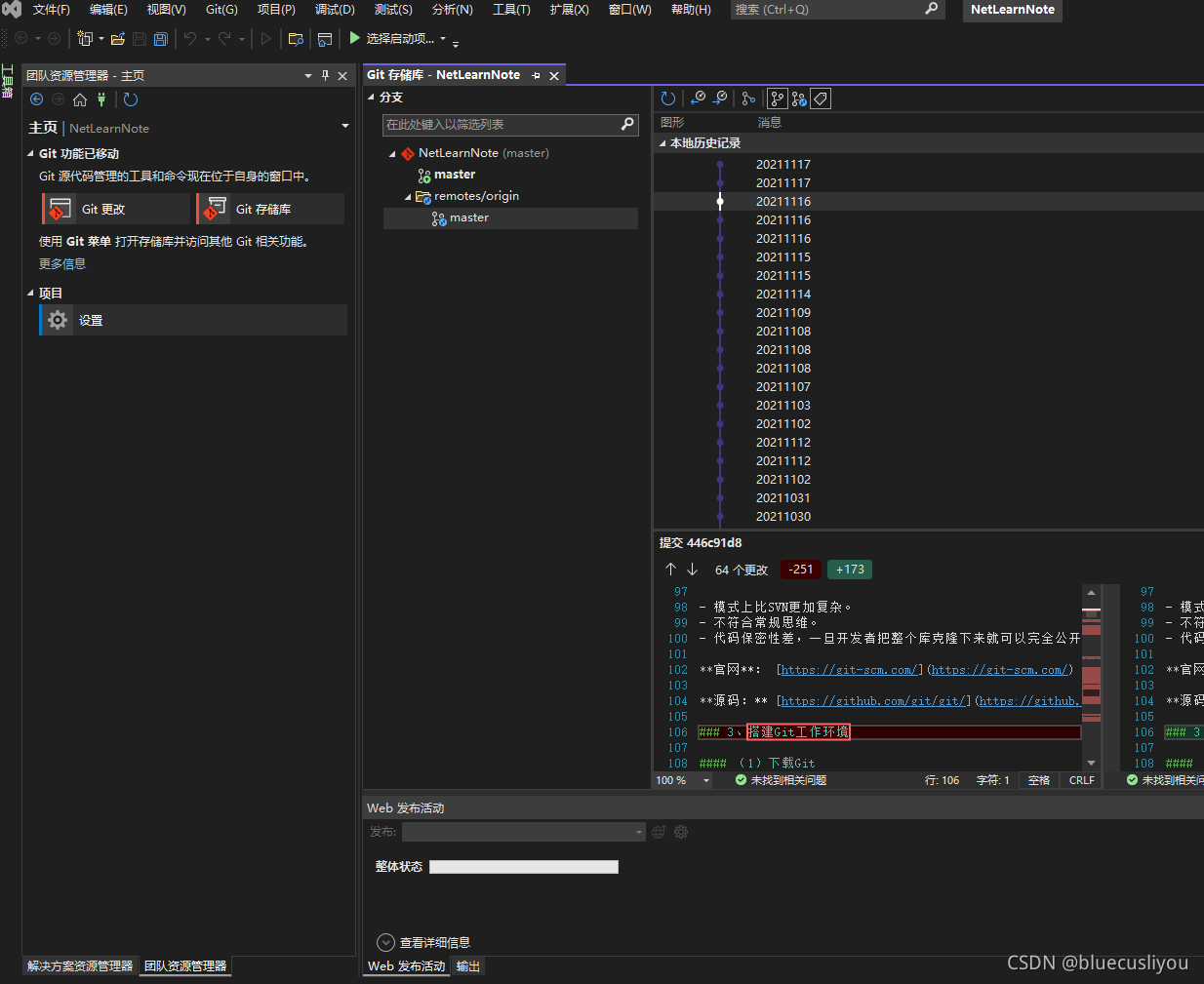Open the Tools (工具) menu
This screenshot has height=984, width=1204.
point(511,10)
